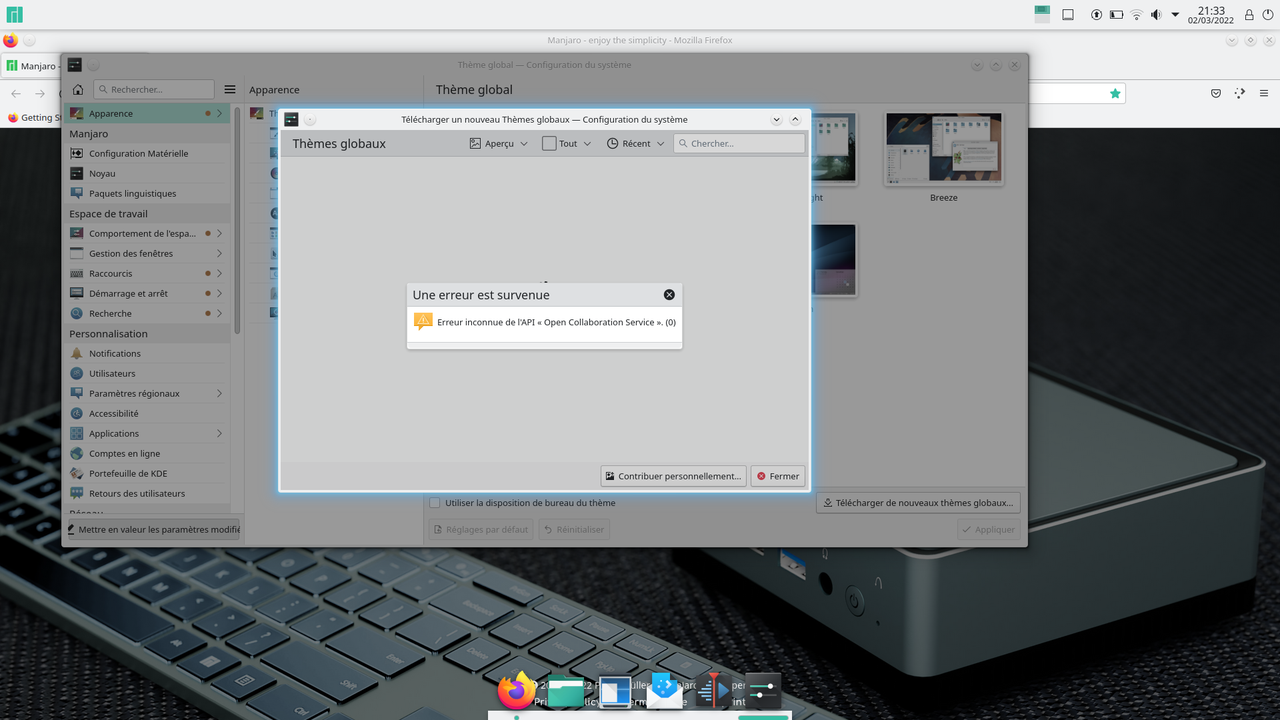Click the power leave icon in panel
The image size is (1280, 720).
tap(1267, 14)
